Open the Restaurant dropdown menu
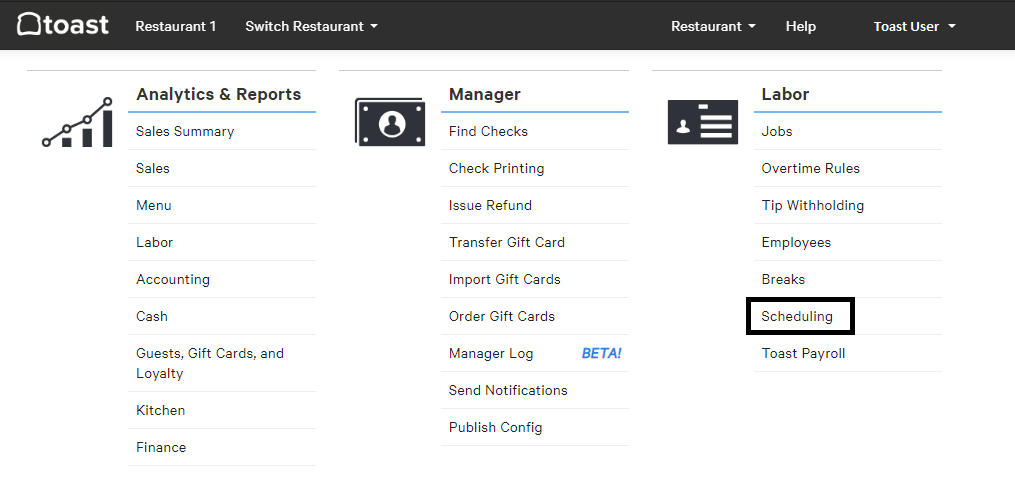The height and width of the screenshot is (481, 1015). tap(713, 27)
